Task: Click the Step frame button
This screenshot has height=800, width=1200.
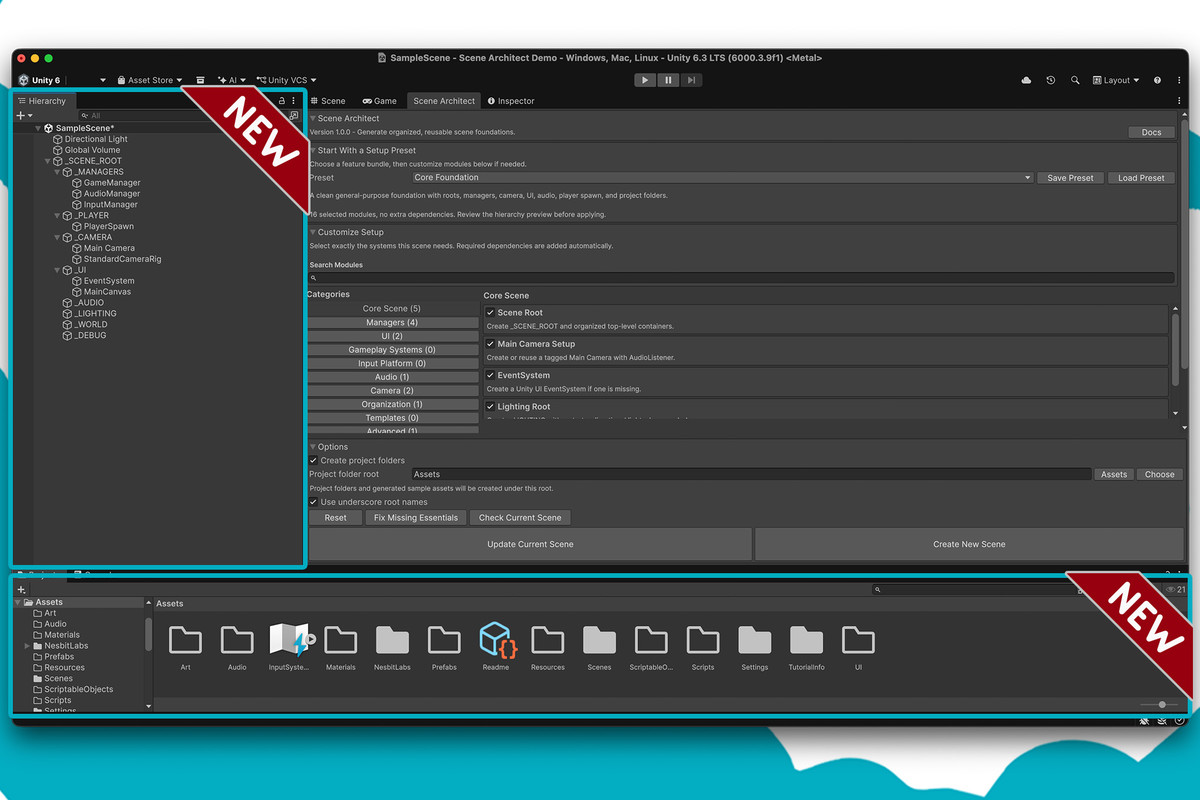Action: [x=691, y=80]
